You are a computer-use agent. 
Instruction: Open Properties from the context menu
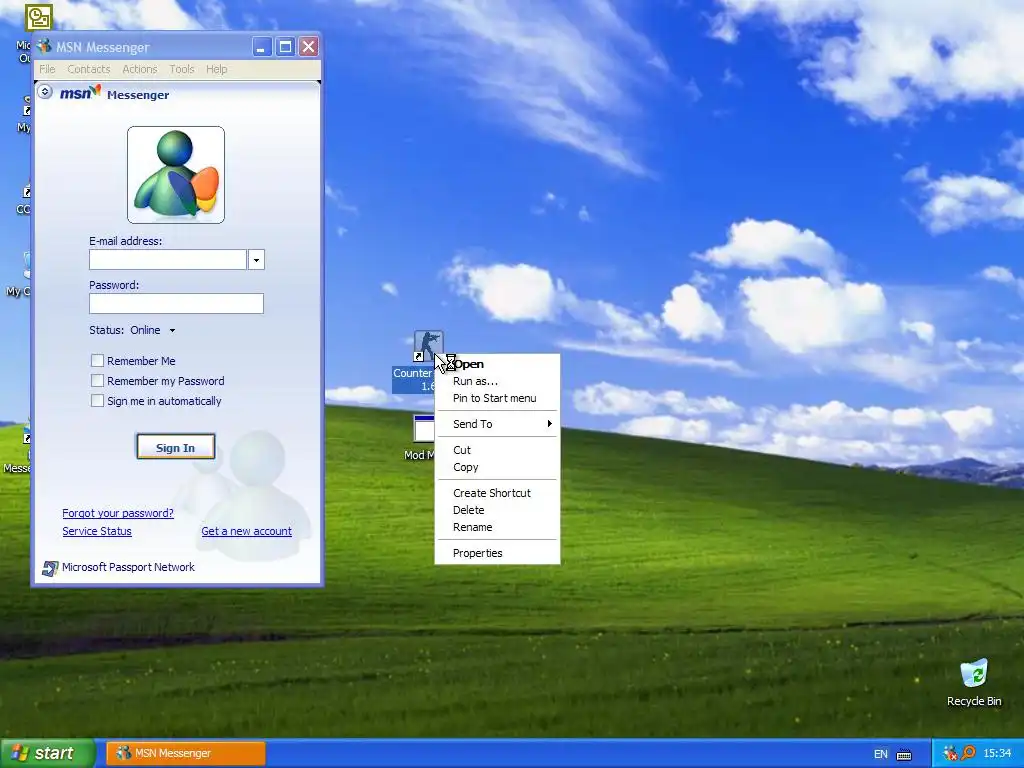point(497,553)
